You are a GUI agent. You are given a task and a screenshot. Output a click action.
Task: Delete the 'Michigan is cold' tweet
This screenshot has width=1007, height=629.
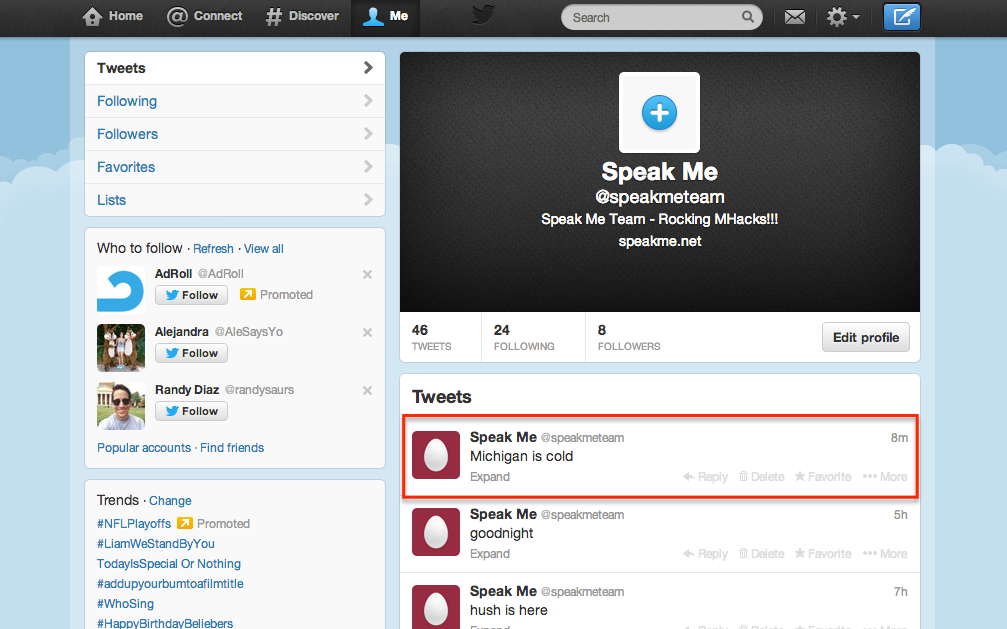(762, 477)
